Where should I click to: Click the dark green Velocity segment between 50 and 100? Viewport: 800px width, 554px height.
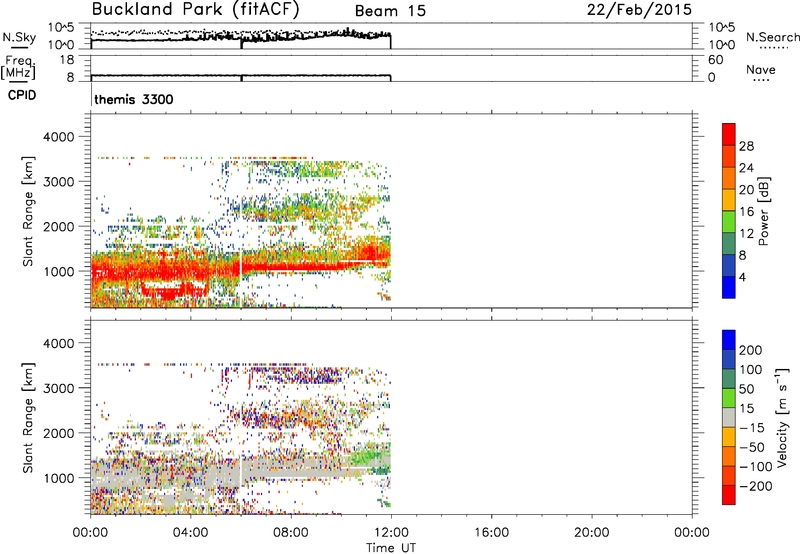pos(729,379)
